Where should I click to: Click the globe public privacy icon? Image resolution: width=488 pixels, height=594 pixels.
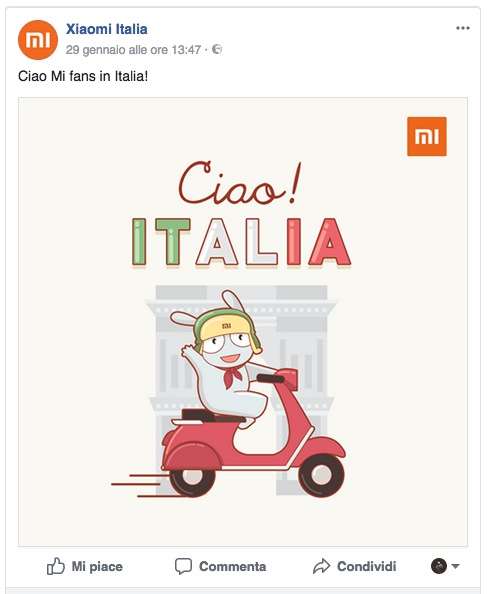(x=217, y=49)
